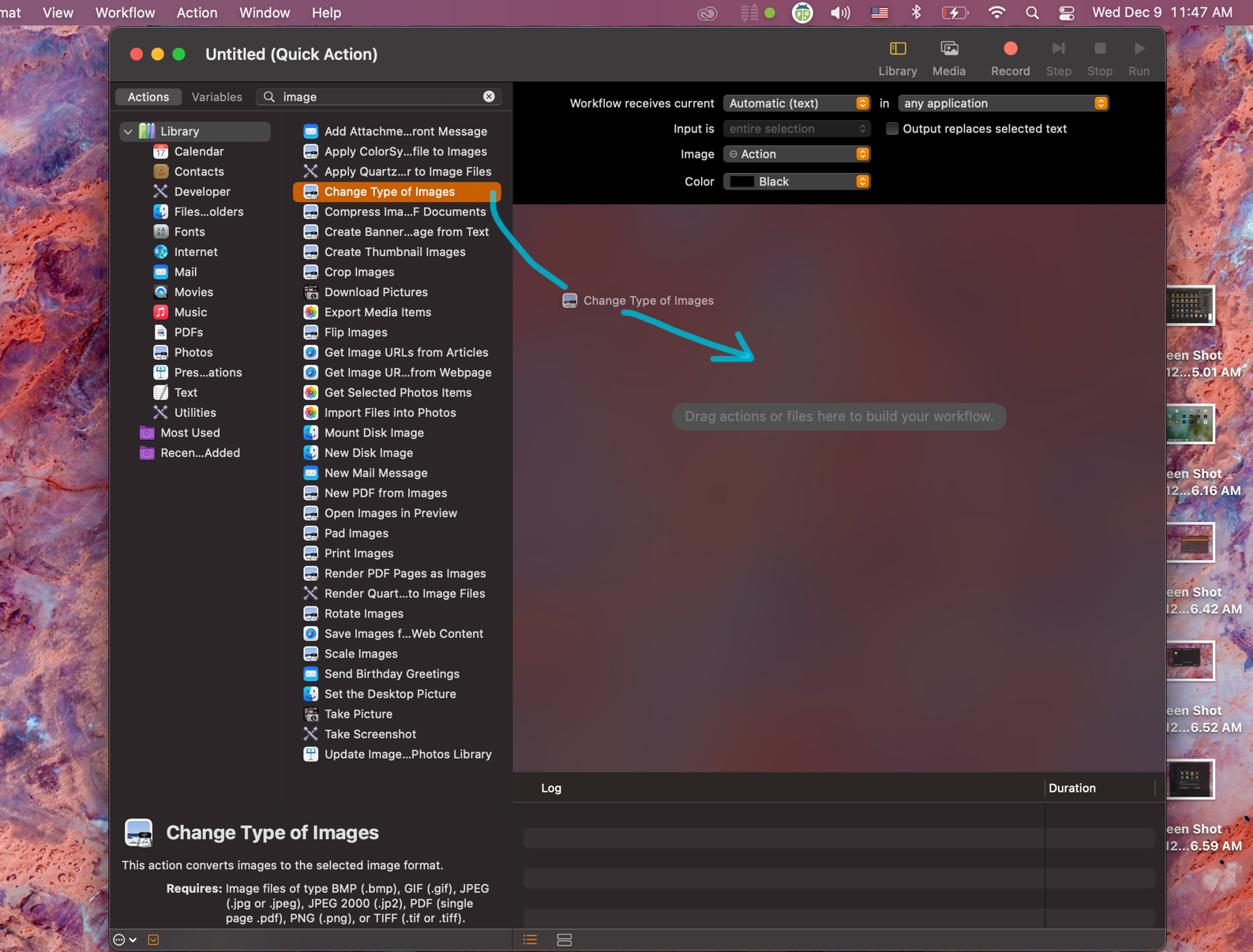Select the New PDF from Images action

pyautogui.click(x=385, y=493)
